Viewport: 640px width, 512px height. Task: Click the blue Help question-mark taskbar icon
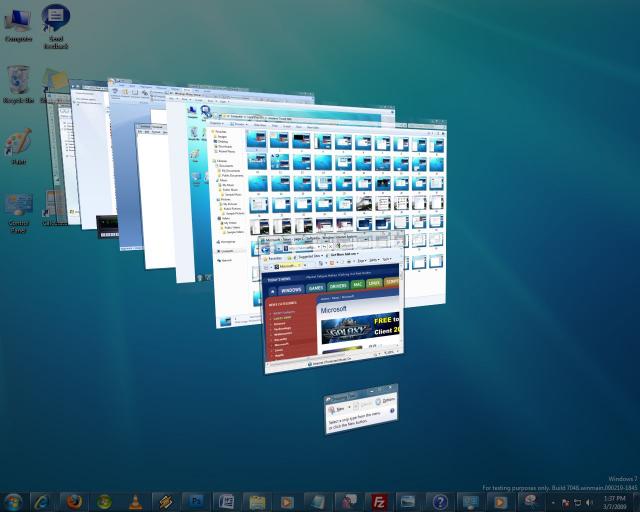coord(439,501)
